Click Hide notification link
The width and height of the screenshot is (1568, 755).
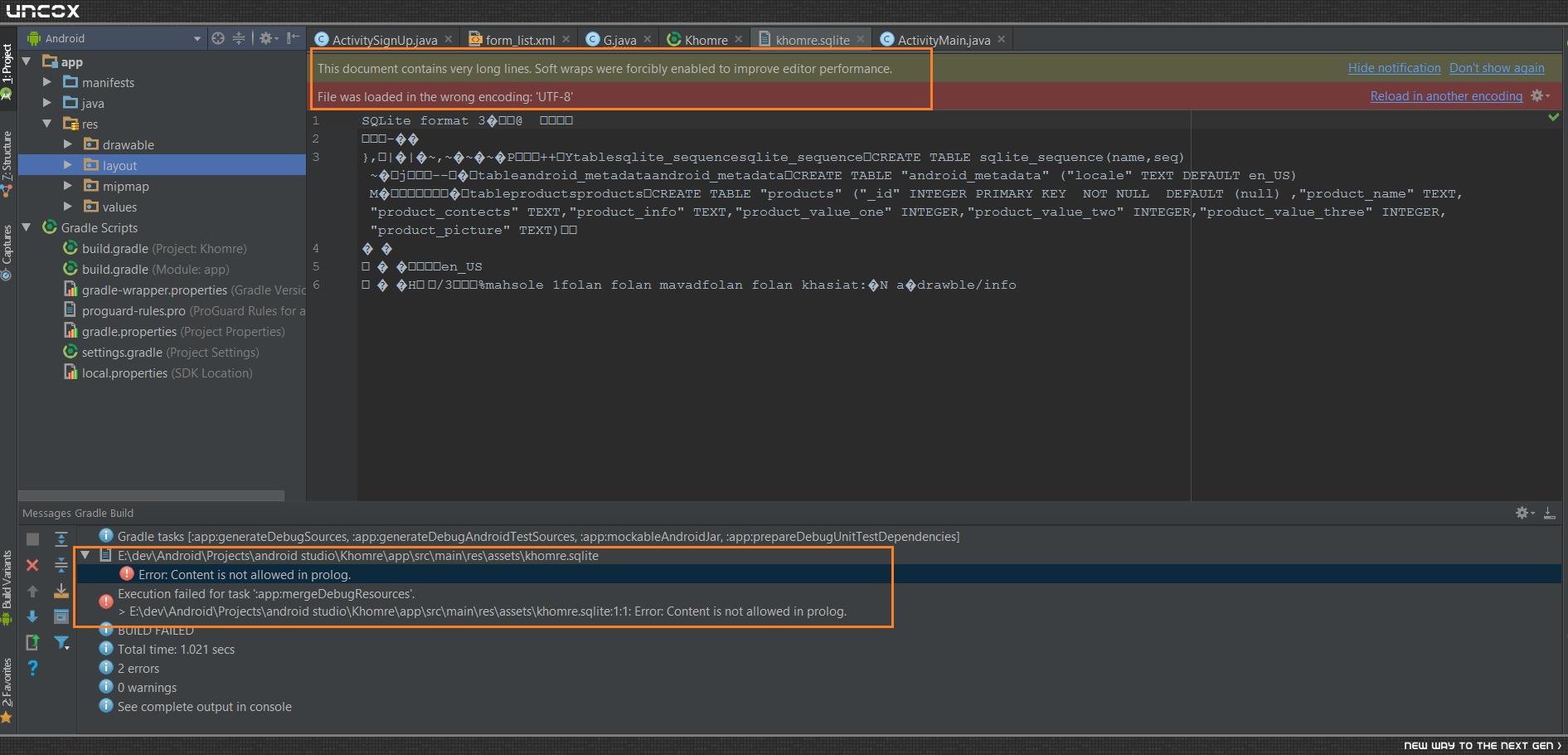pyautogui.click(x=1394, y=68)
